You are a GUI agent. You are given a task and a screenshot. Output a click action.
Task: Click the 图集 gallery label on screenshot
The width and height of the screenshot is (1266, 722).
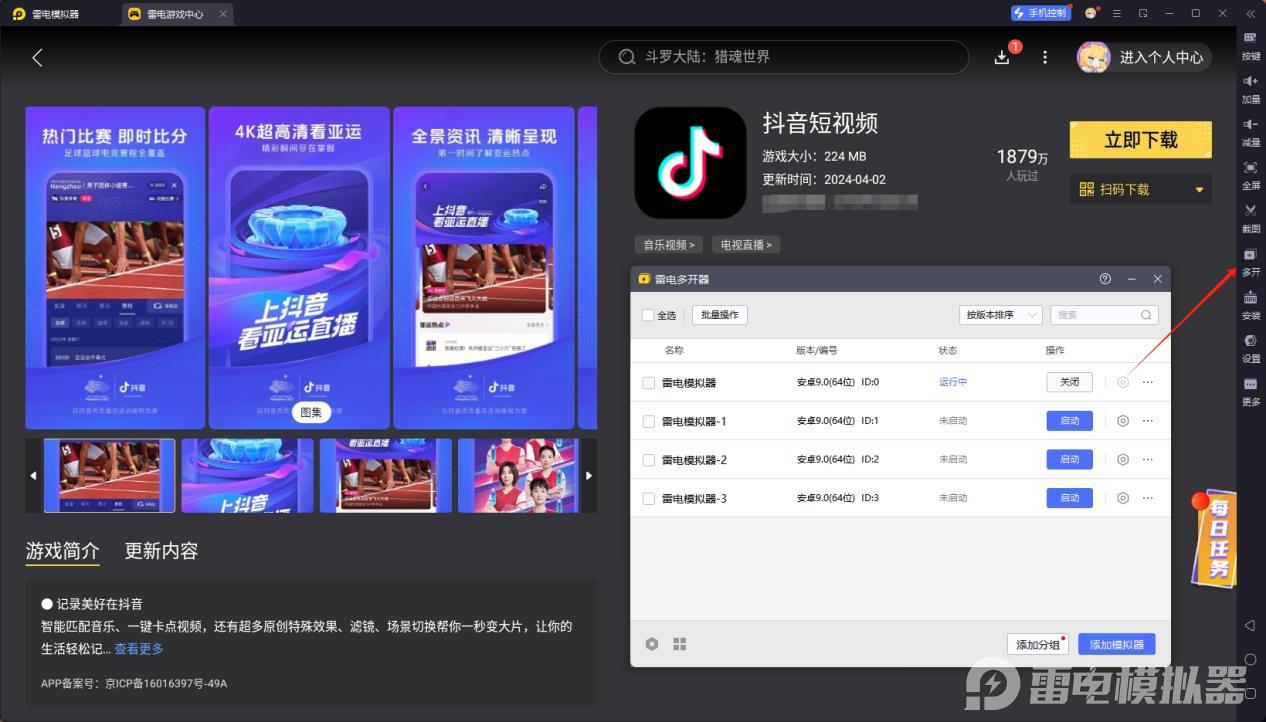coord(311,412)
